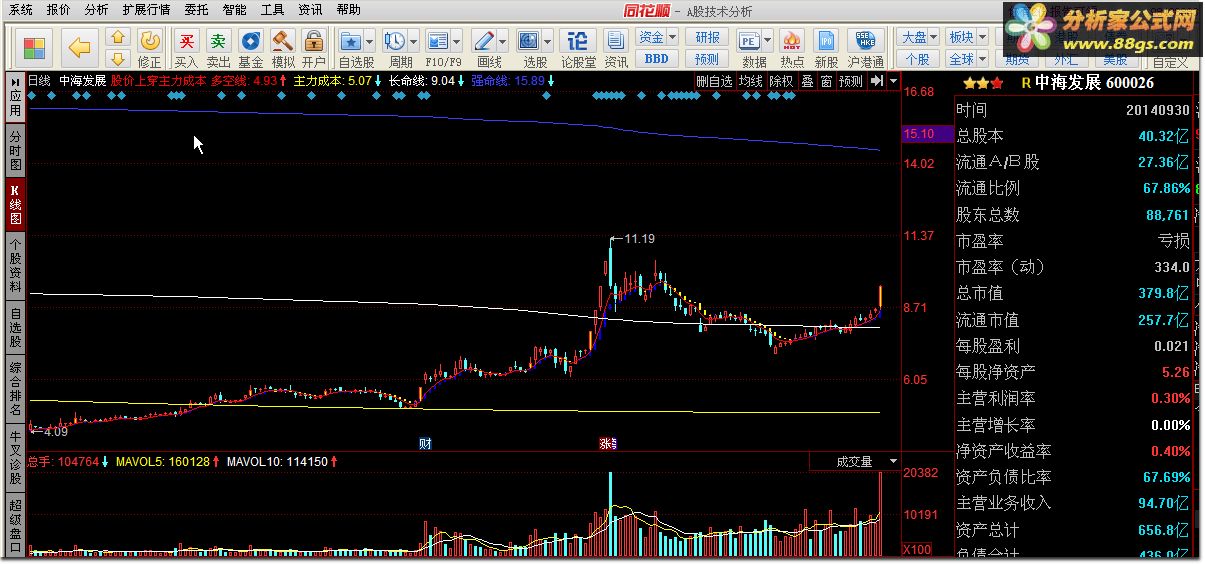The height and width of the screenshot is (564, 1205).
Task: Expand the chart toolbar dropdown arrow
Action: [892, 81]
